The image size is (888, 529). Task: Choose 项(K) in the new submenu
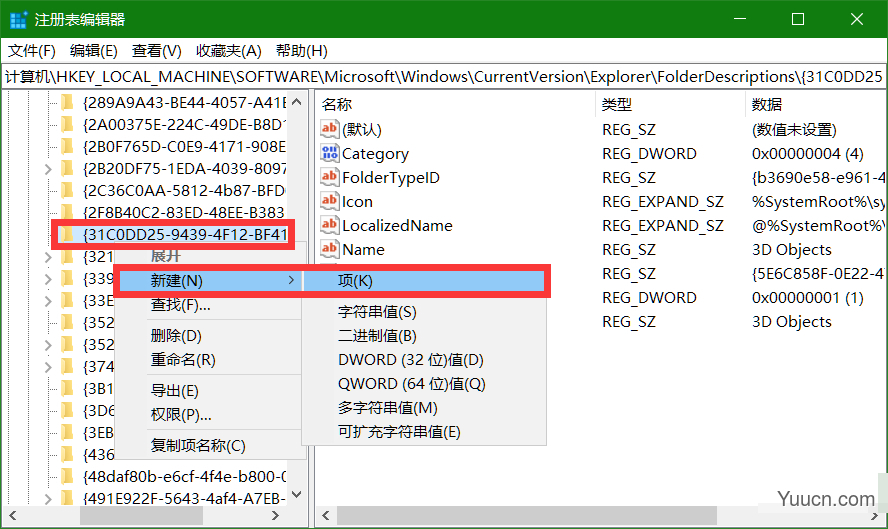(355, 281)
